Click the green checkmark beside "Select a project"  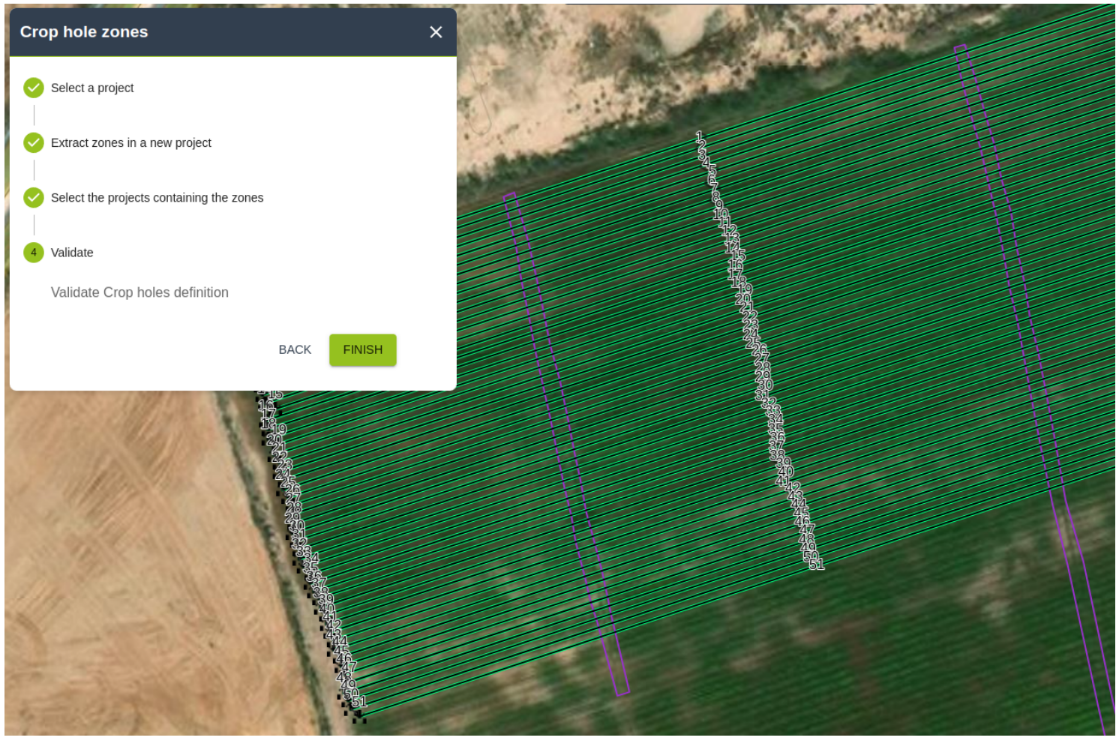(x=33, y=87)
